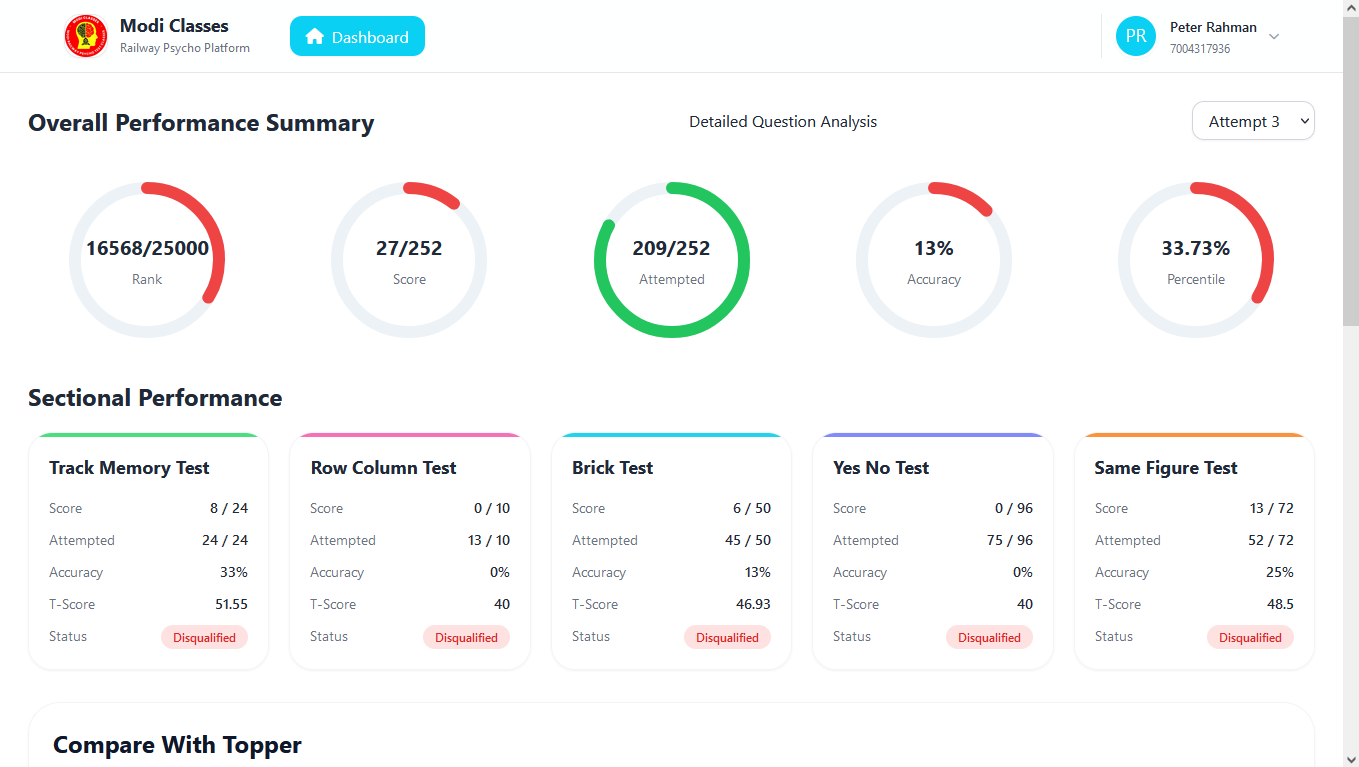Image resolution: width=1359 pixels, height=767 pixels.
Task: Click the PR user avatar
Action: pos(1136,36)
